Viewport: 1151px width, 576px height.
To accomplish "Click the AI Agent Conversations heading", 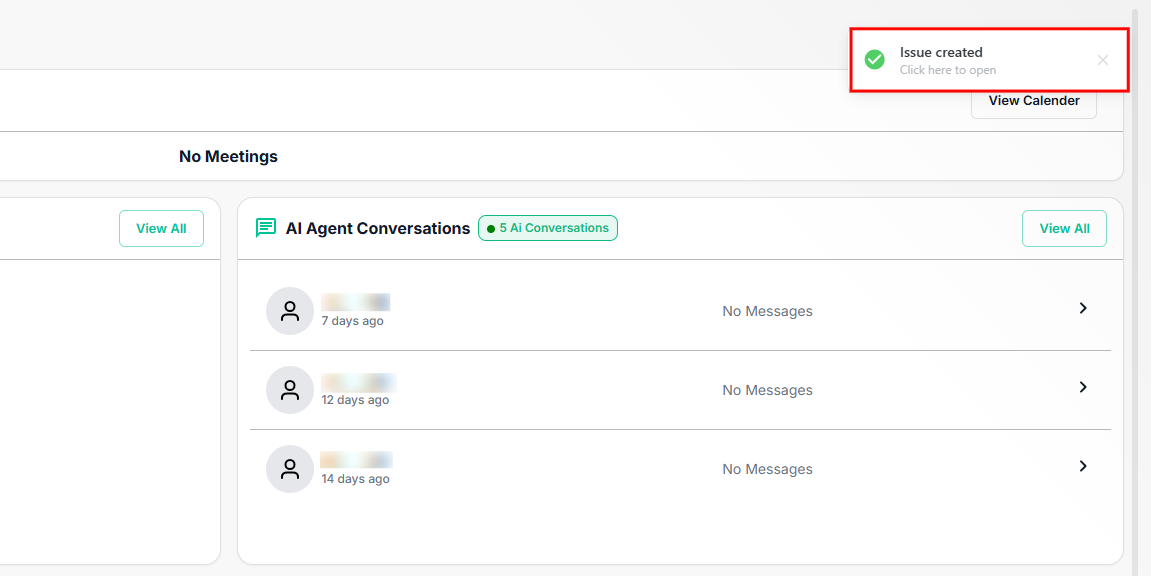I will (x=378, y=229).
